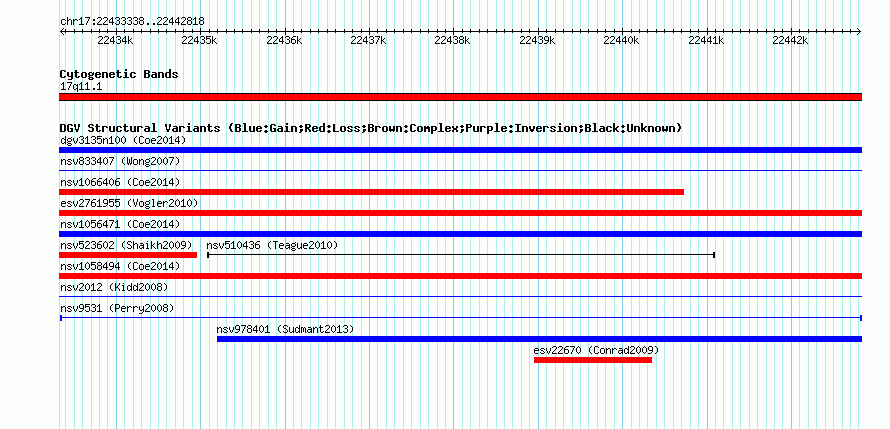This screenshot has width=890, height=429.
Task: Open variant dgv3135n100 (Coe2014) label
Action: pos(123,140)
